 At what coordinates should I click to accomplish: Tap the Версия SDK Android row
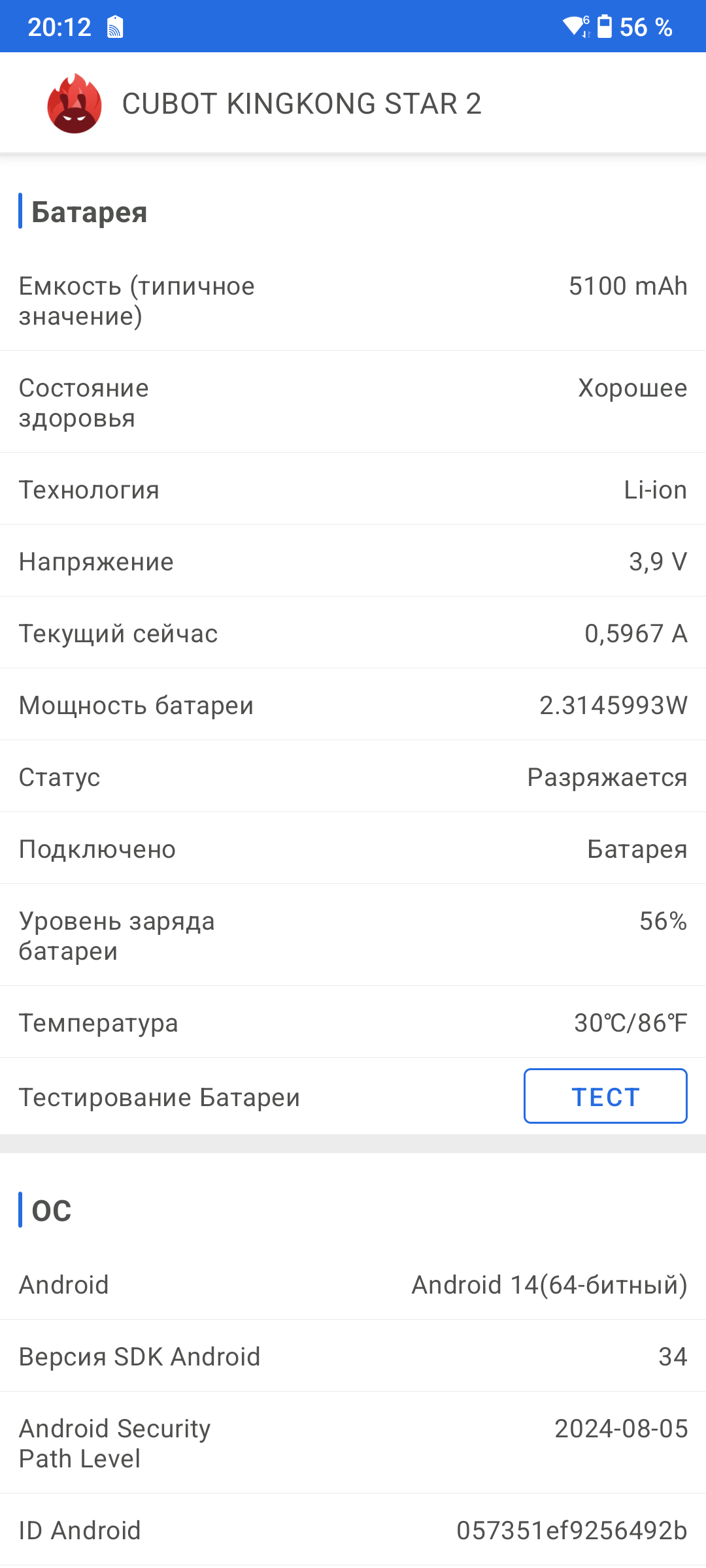353,1357
